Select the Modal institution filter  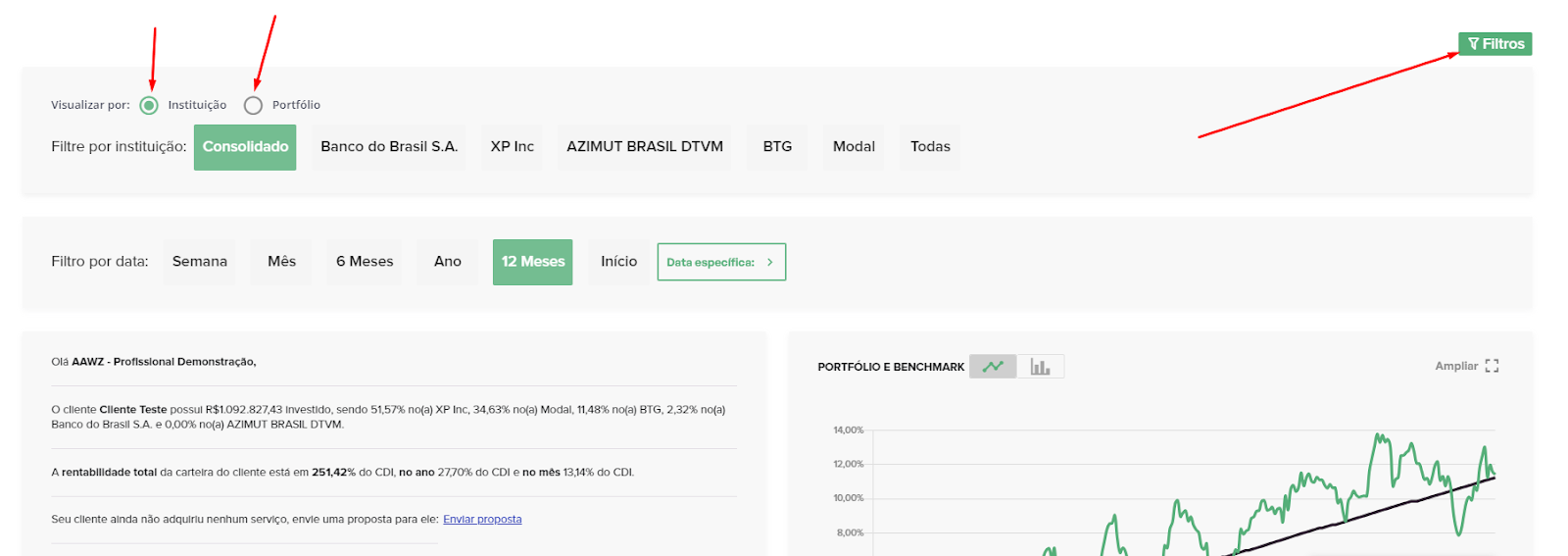coord(854,147)
